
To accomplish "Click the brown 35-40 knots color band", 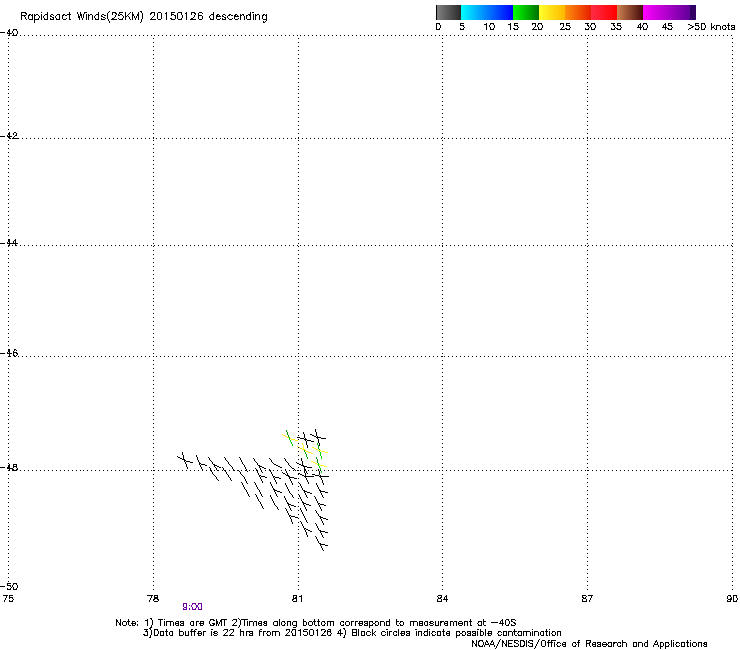I will pos(630,12).
